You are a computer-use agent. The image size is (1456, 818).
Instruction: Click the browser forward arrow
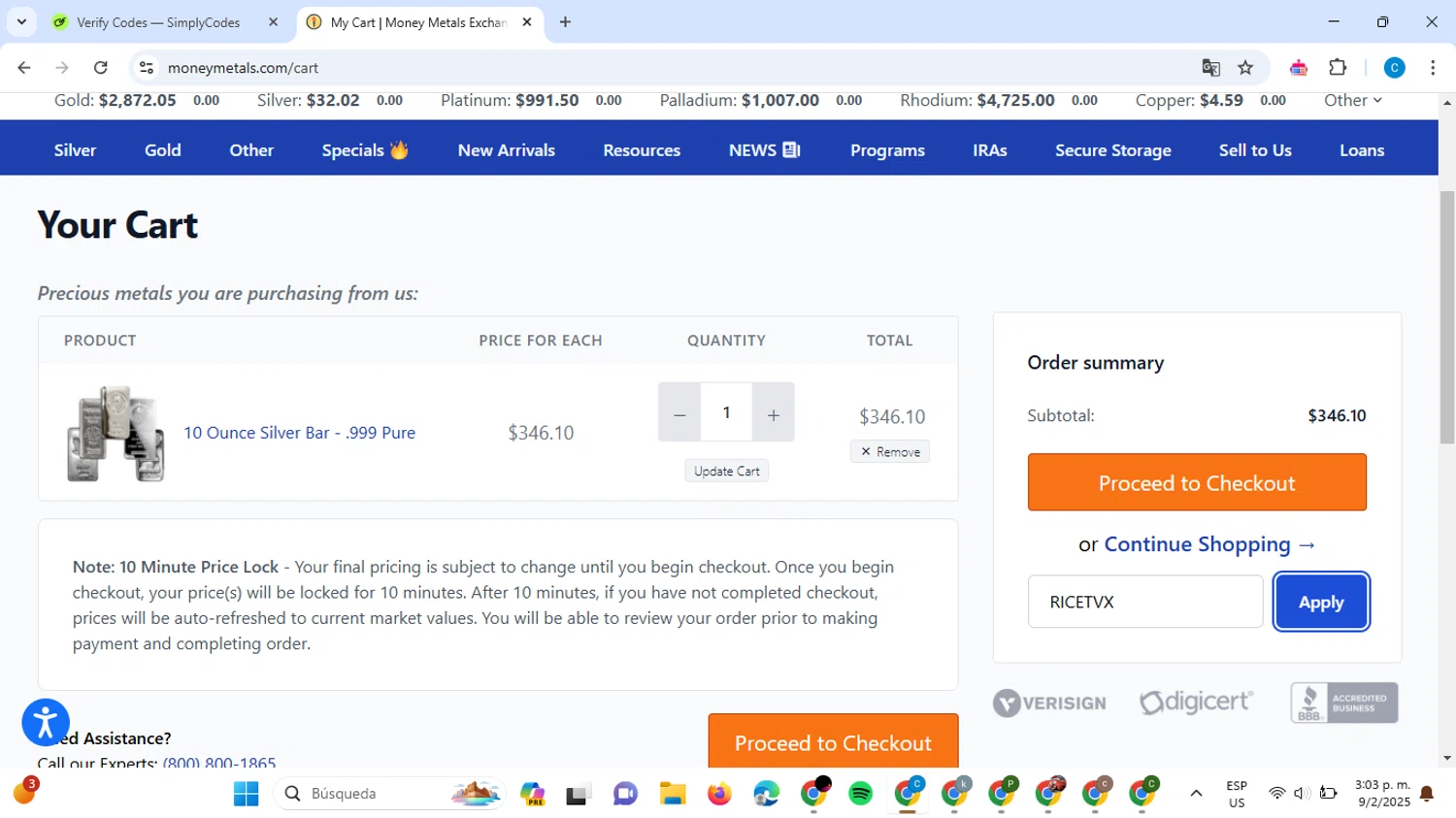click(62, 68)
